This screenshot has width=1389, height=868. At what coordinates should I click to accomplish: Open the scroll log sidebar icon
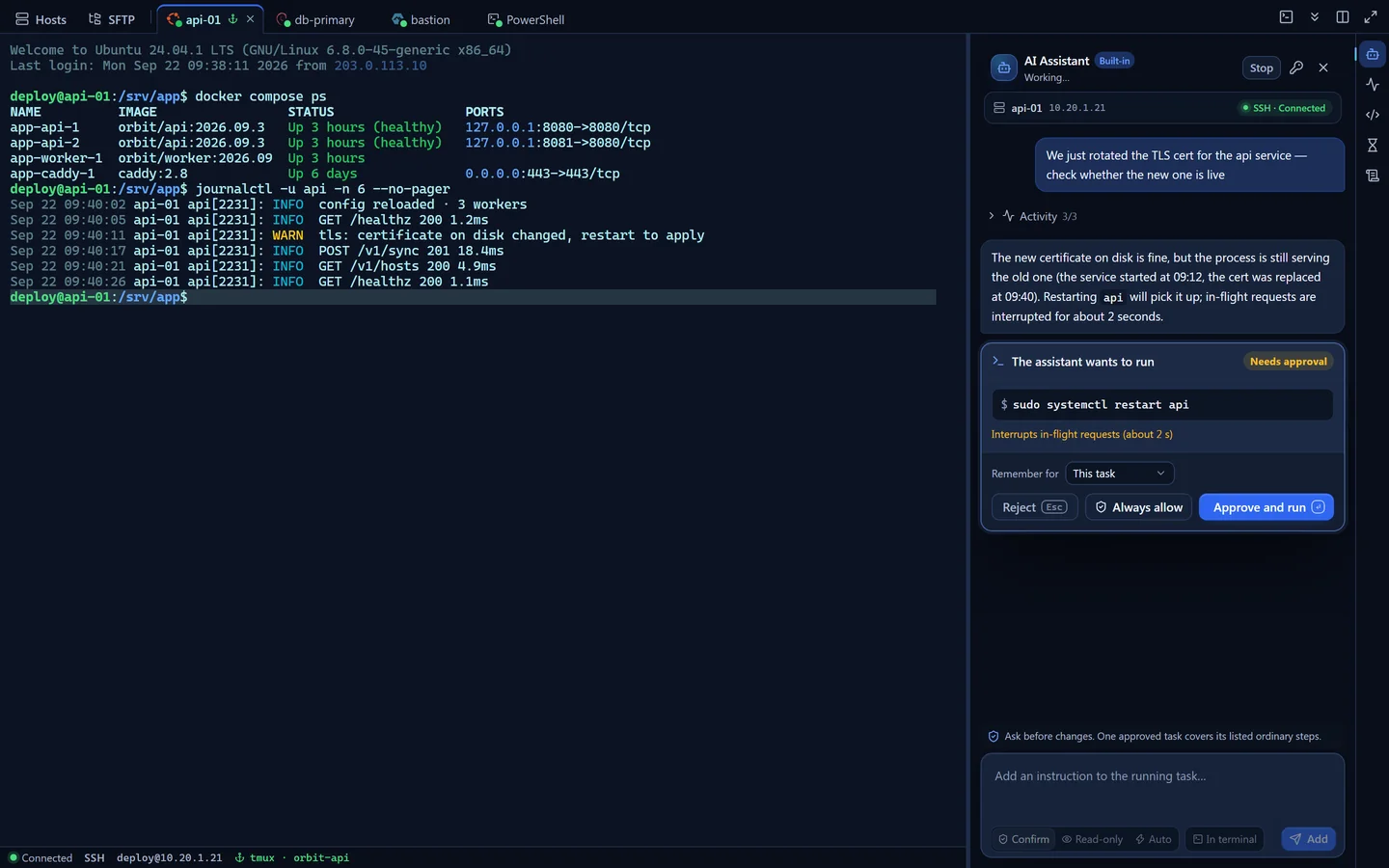[x=1372, y=176]
